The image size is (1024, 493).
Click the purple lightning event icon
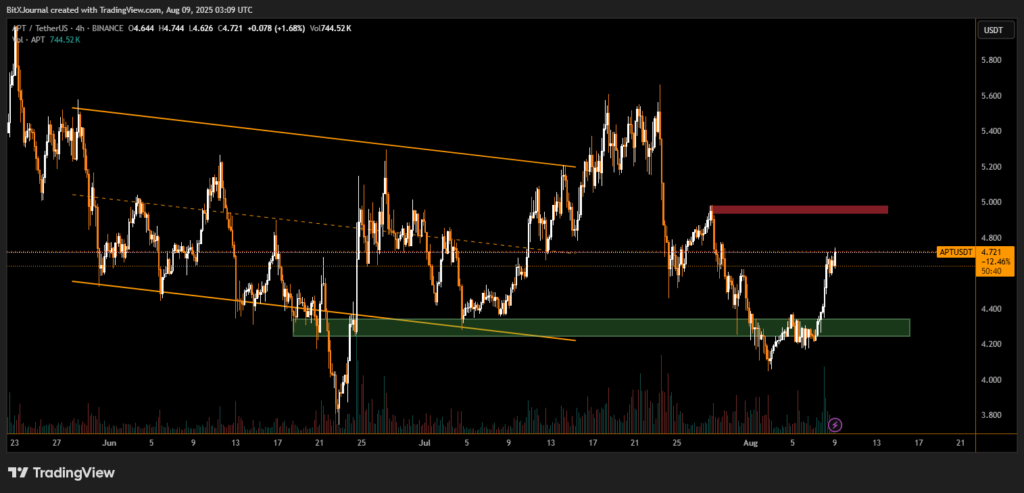pyautogui.click(x=835, y=424)
